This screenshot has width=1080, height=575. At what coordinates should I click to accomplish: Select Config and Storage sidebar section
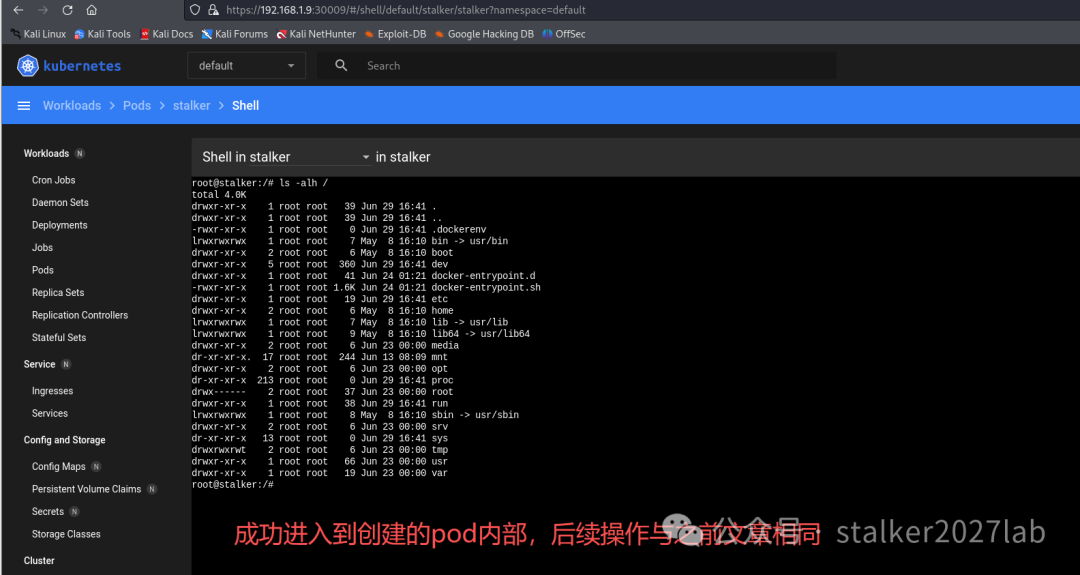tap(65, 440)
